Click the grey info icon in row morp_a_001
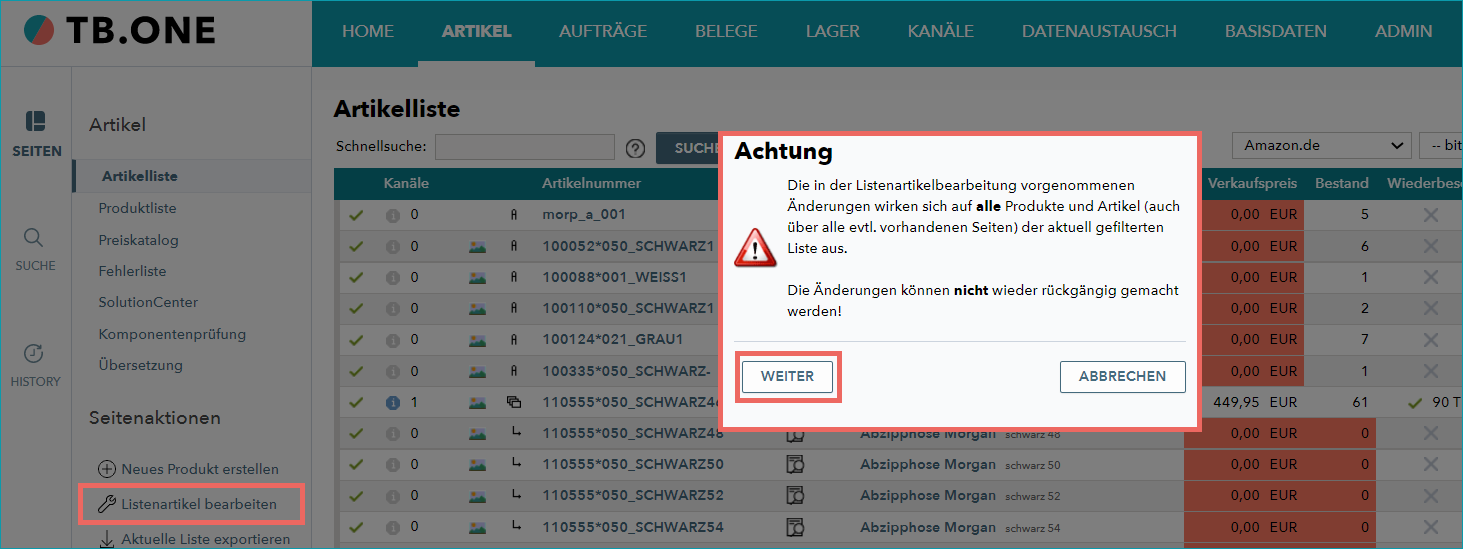 pyautogui.click(x=393, y=215)
